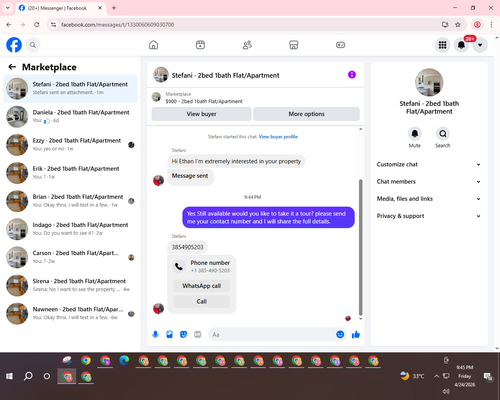Reload the page in Chrome
The image size is (500, 400).
pyautogui.click(x=37, y=25)
